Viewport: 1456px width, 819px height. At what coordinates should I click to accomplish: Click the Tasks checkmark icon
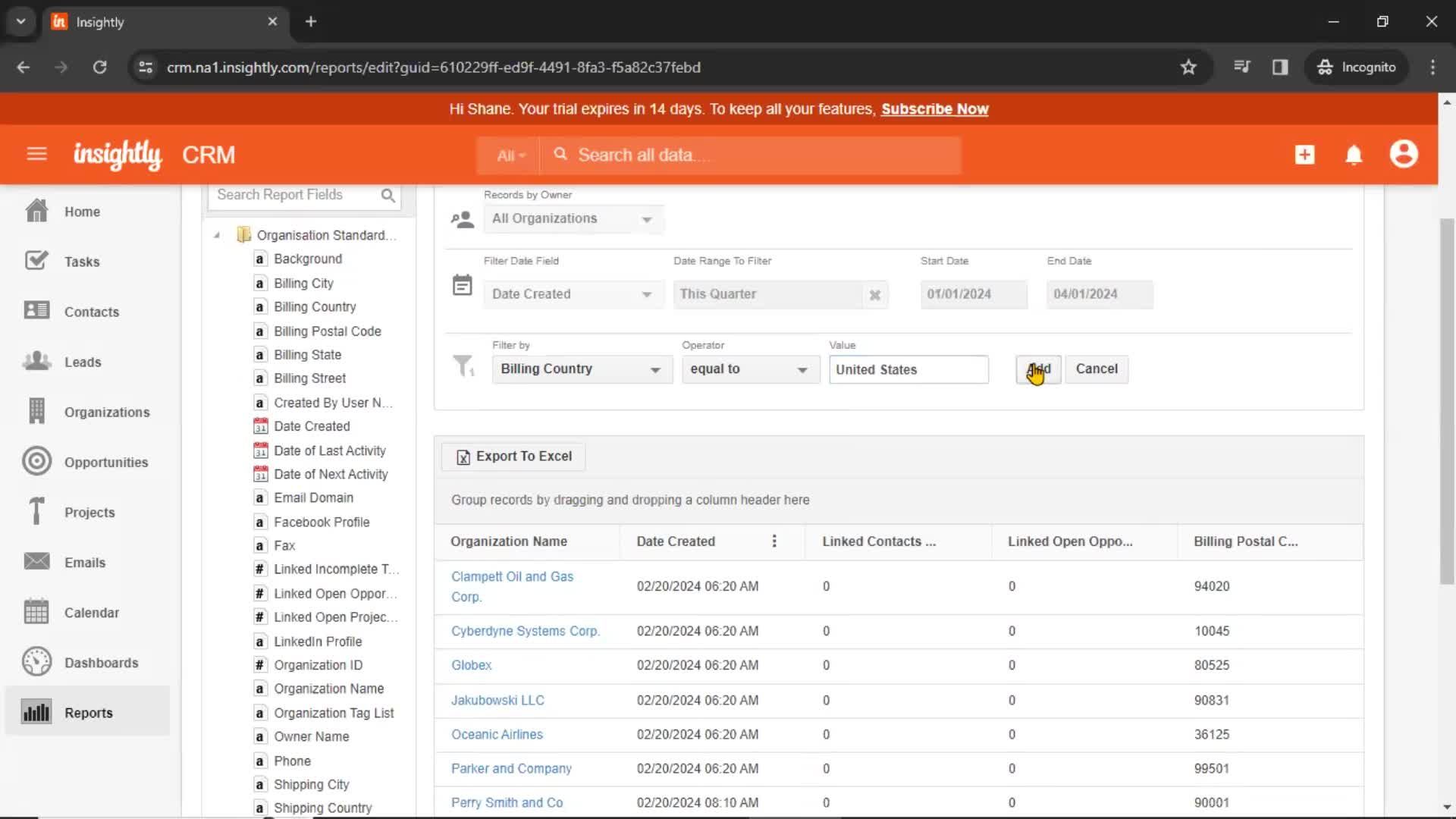point(36,261)
